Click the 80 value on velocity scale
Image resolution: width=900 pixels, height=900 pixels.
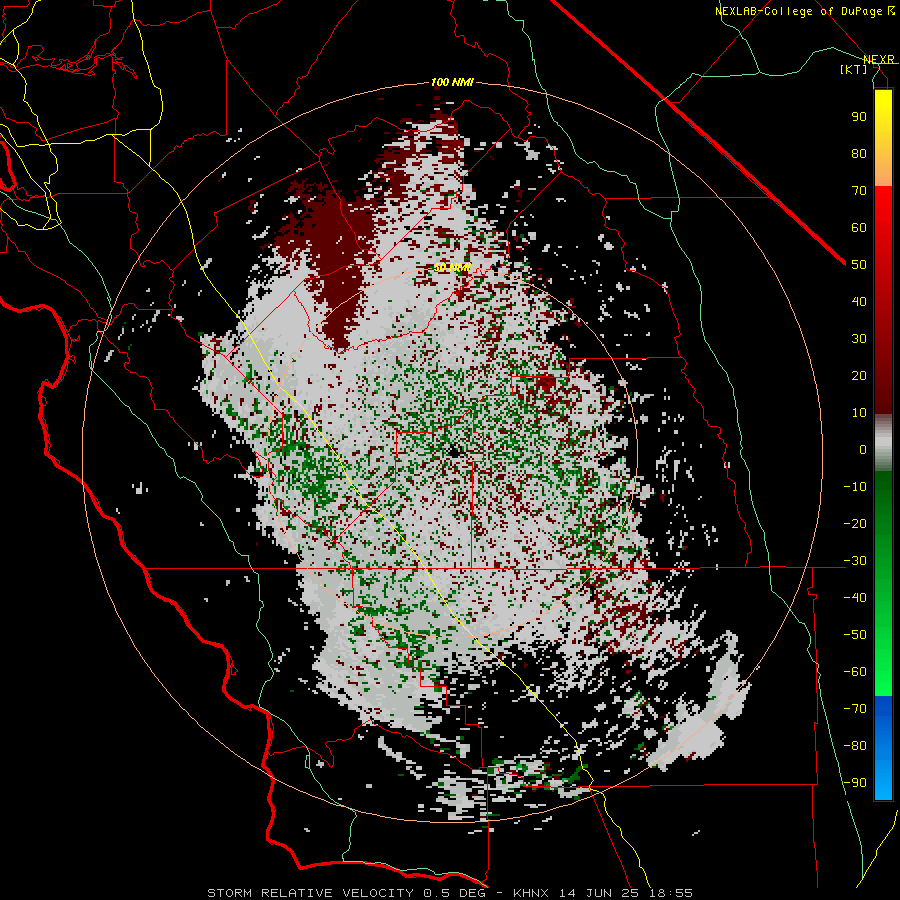tap(859, 154)
